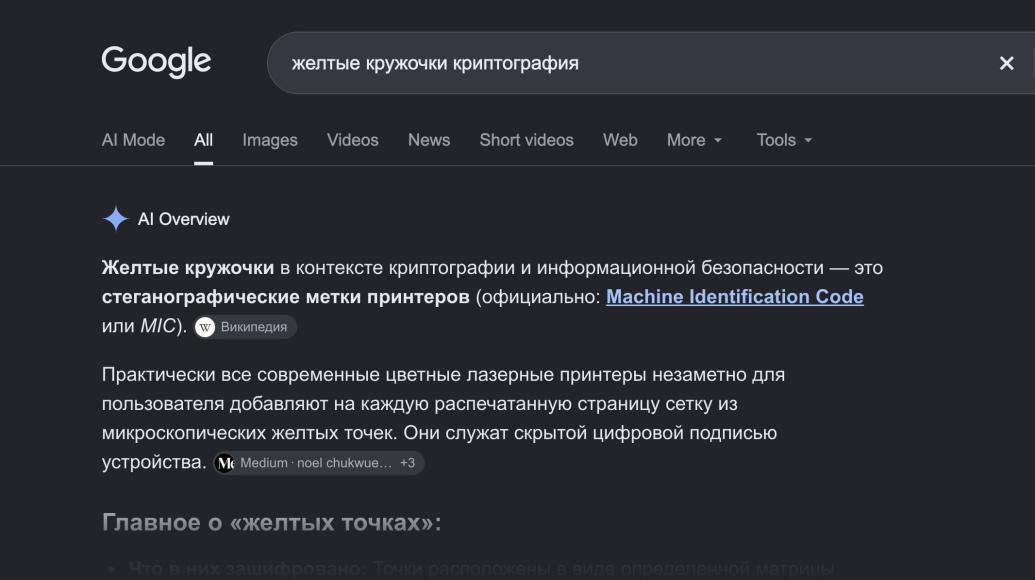
Task: Open the Machine Identification Code link
Action: click(735, 297)
